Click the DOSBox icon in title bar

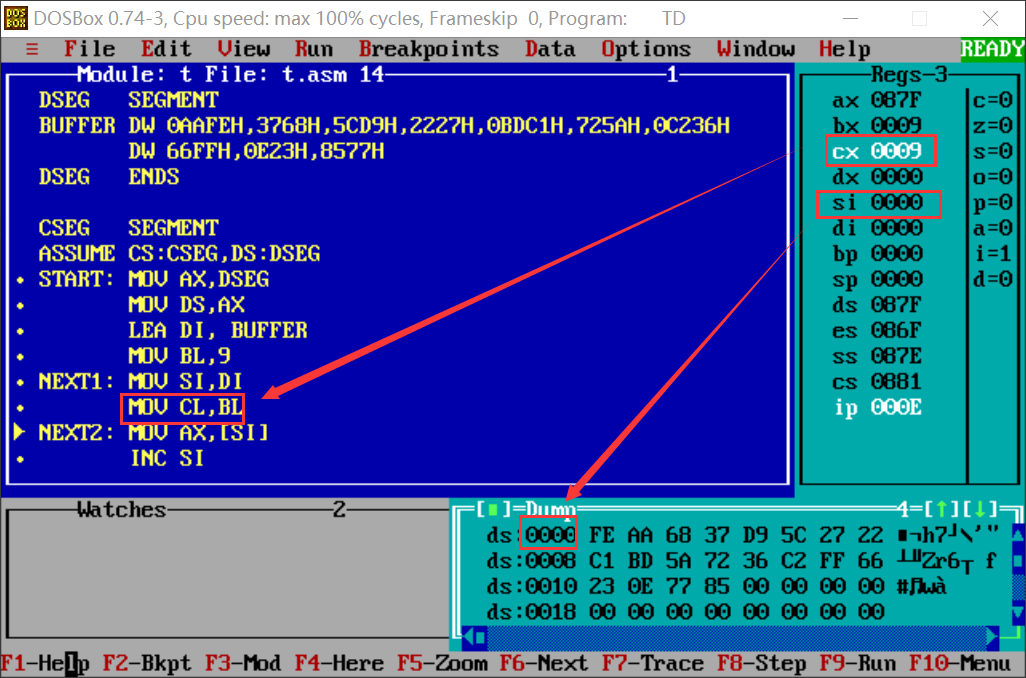click(15, 18)
